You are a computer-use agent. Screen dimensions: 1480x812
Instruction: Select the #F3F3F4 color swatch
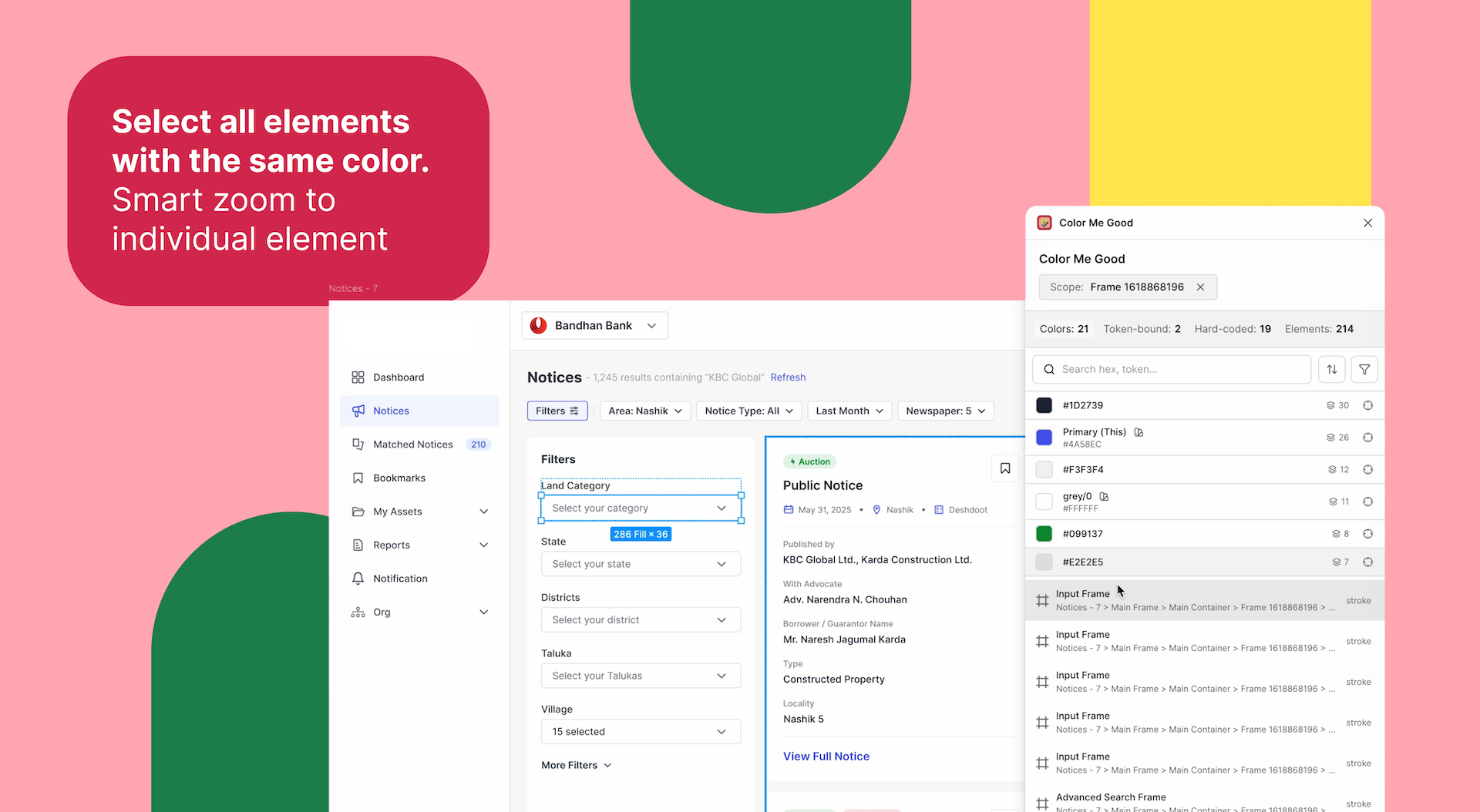tap(1044, 469)
